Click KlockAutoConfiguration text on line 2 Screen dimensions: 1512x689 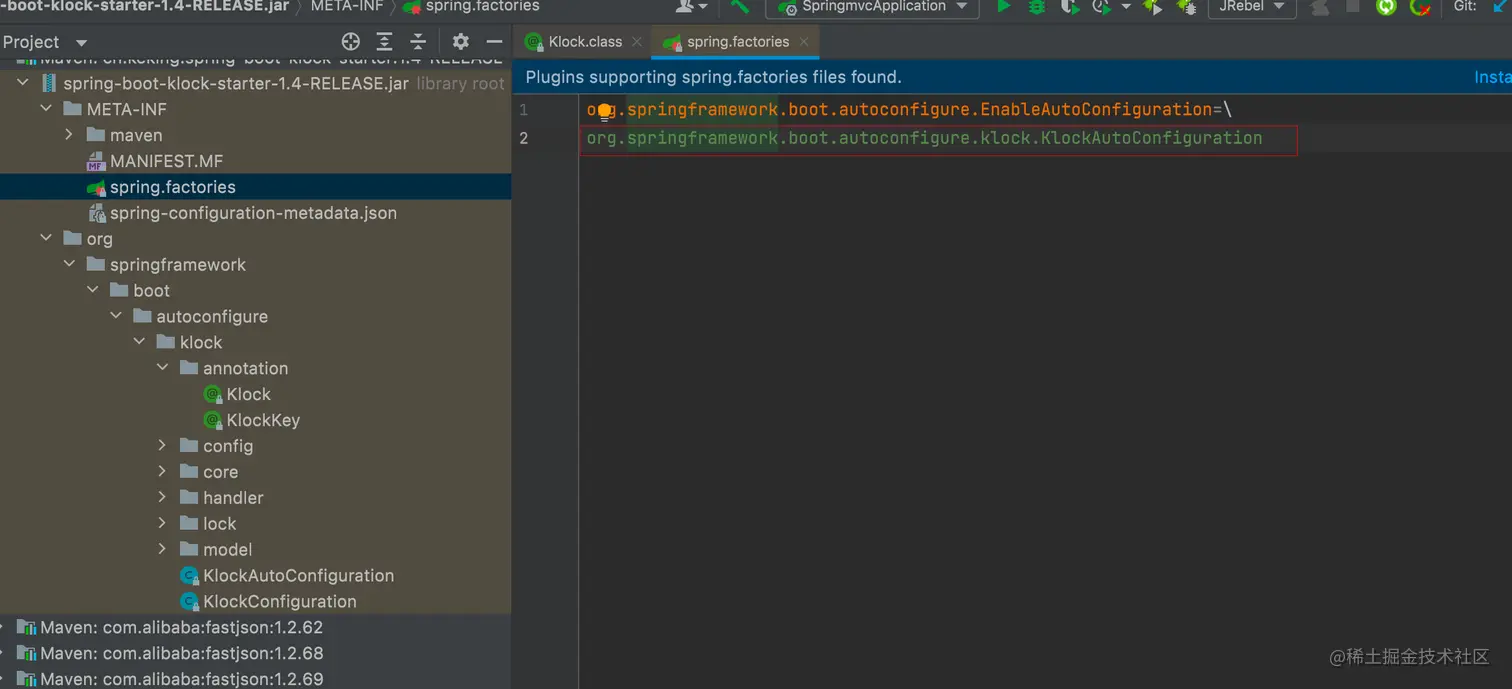pyautogui.click(x=1151, y=138)
